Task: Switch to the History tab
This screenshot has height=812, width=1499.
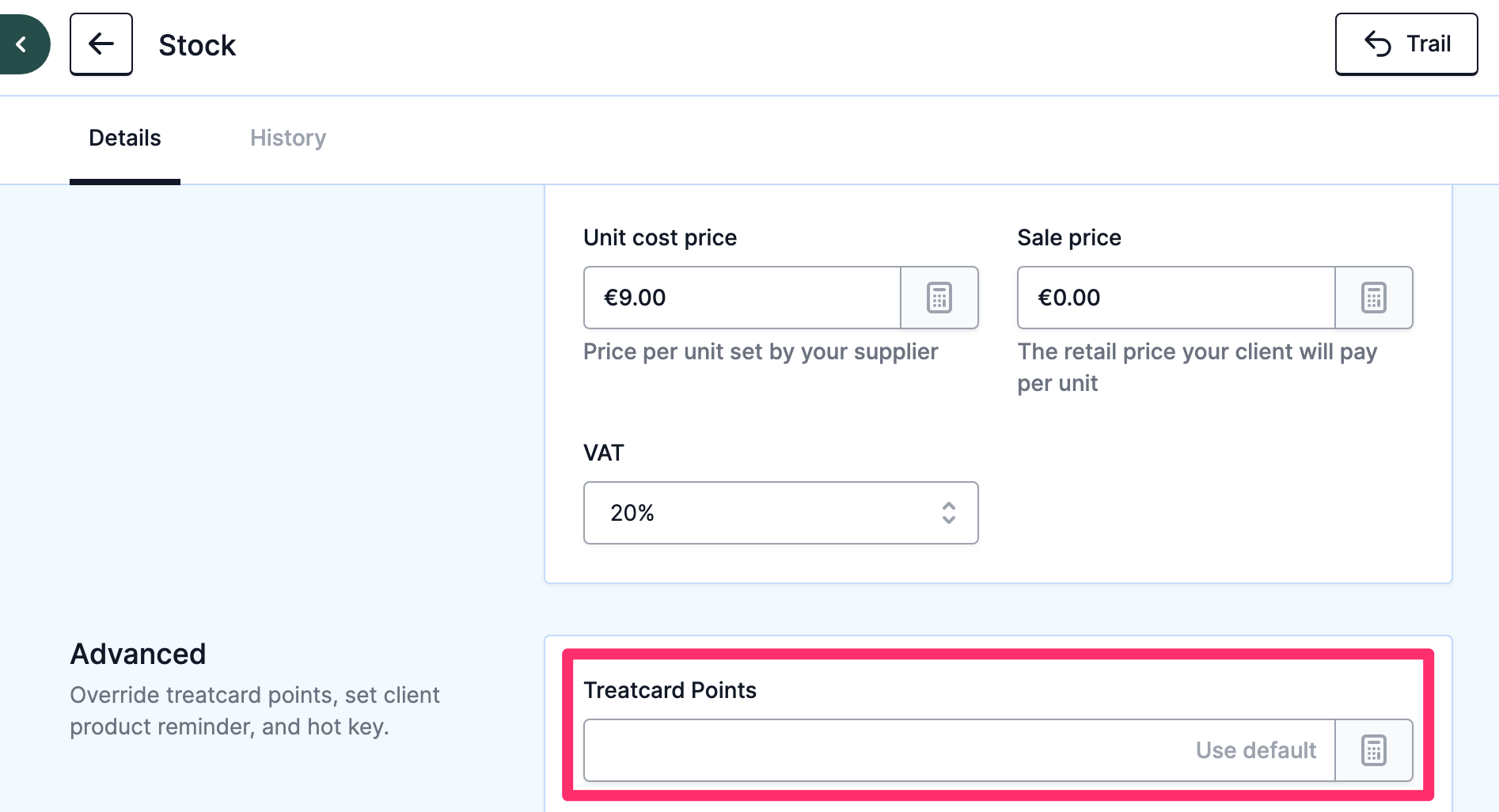Action: tap(288, 138)
